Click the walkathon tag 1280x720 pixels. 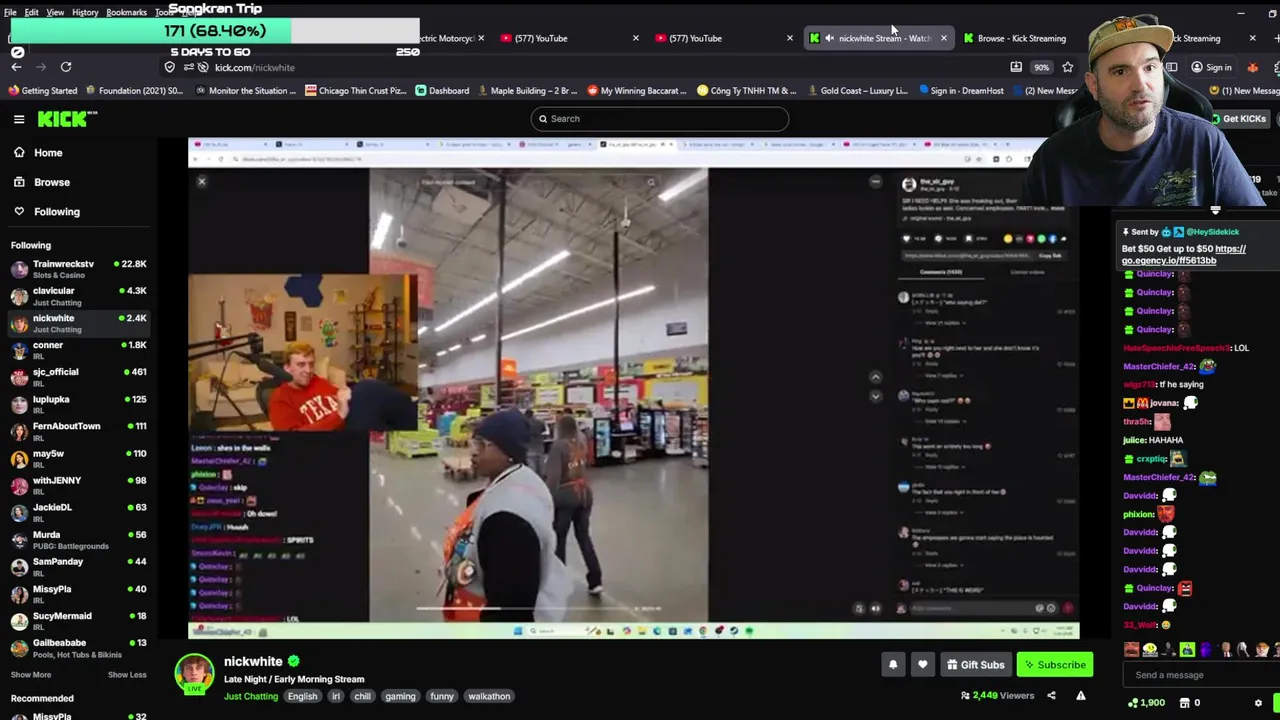point(489,697)
